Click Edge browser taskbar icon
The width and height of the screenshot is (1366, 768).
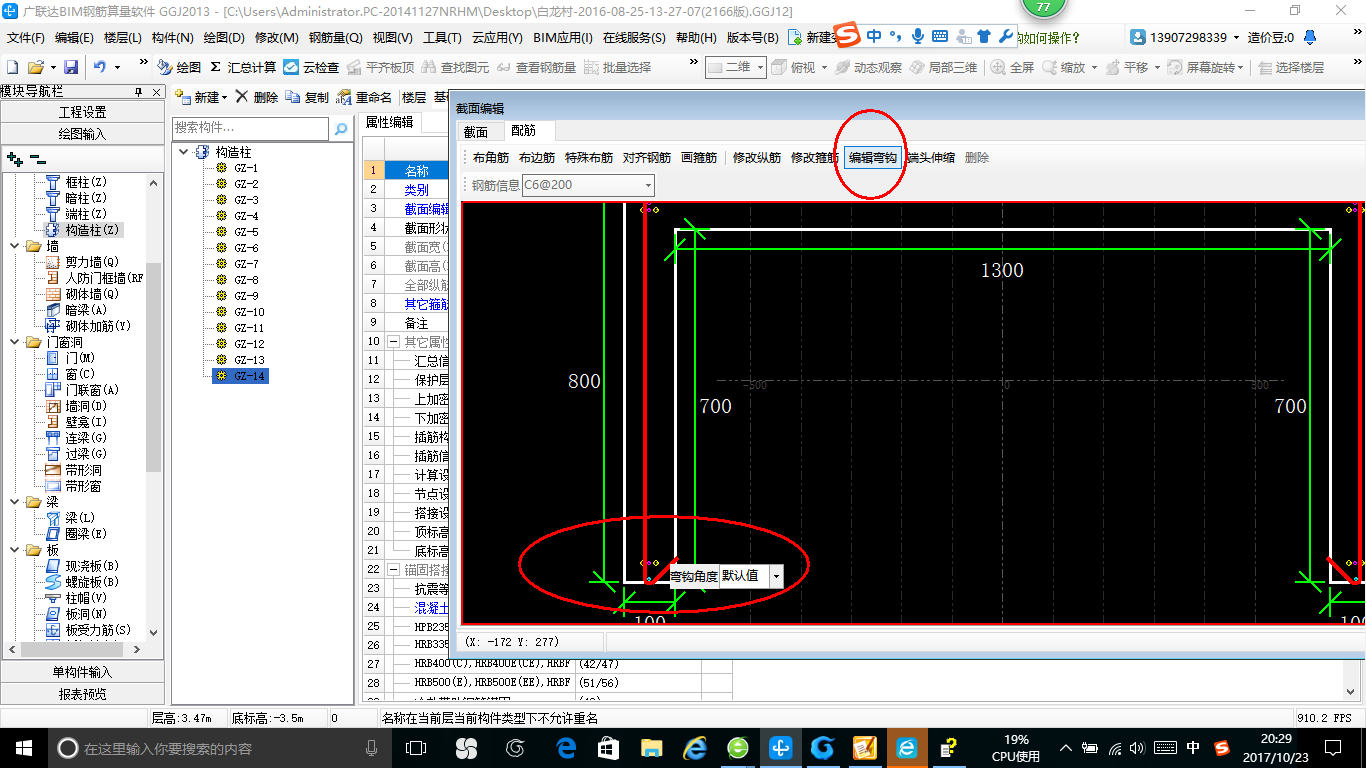pos(566,747)
